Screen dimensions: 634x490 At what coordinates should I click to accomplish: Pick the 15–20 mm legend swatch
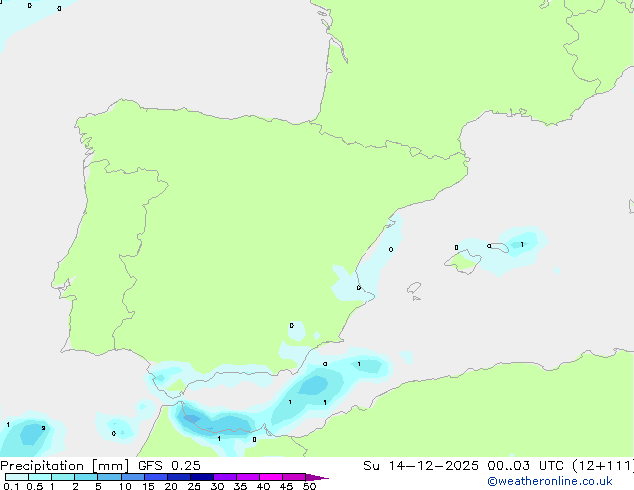pyautogui.click(x=156, y=477)
